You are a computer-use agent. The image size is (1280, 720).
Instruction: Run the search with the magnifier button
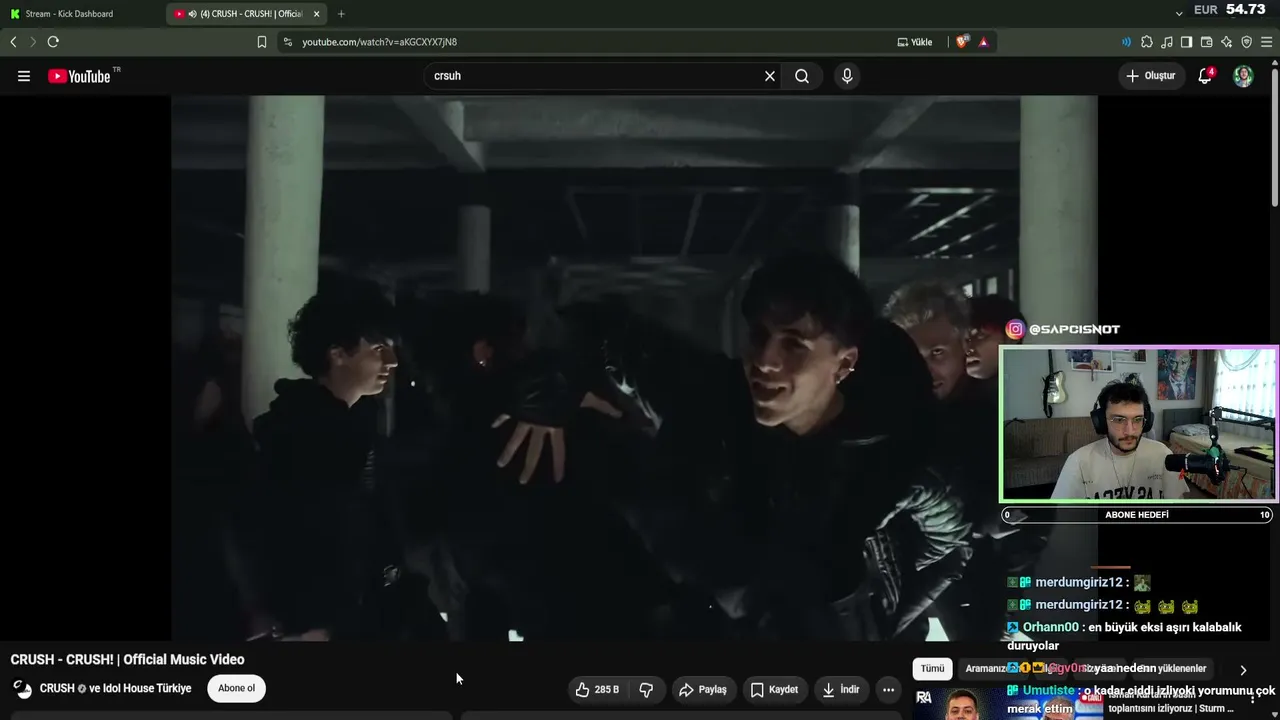[802, 76]
